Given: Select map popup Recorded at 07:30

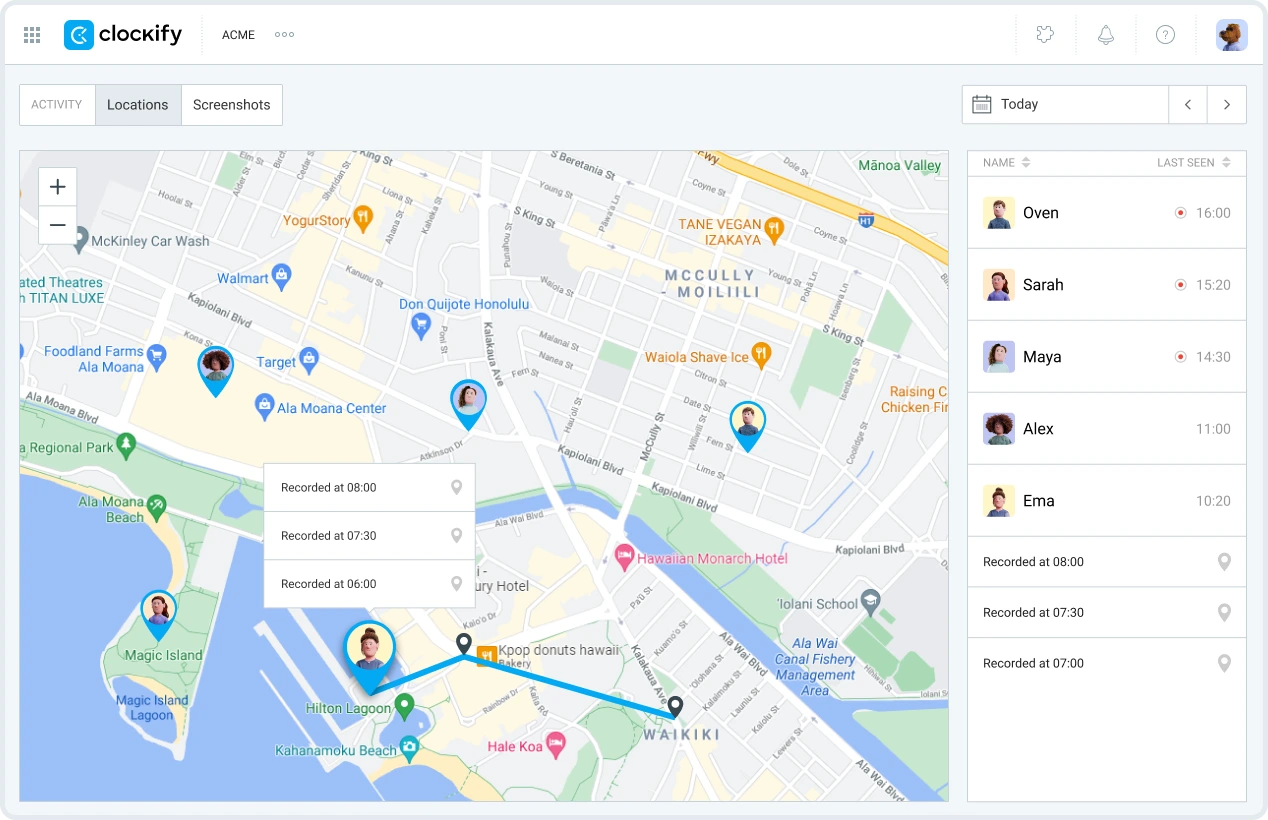Looking at the screenshot, I should 369,536.
